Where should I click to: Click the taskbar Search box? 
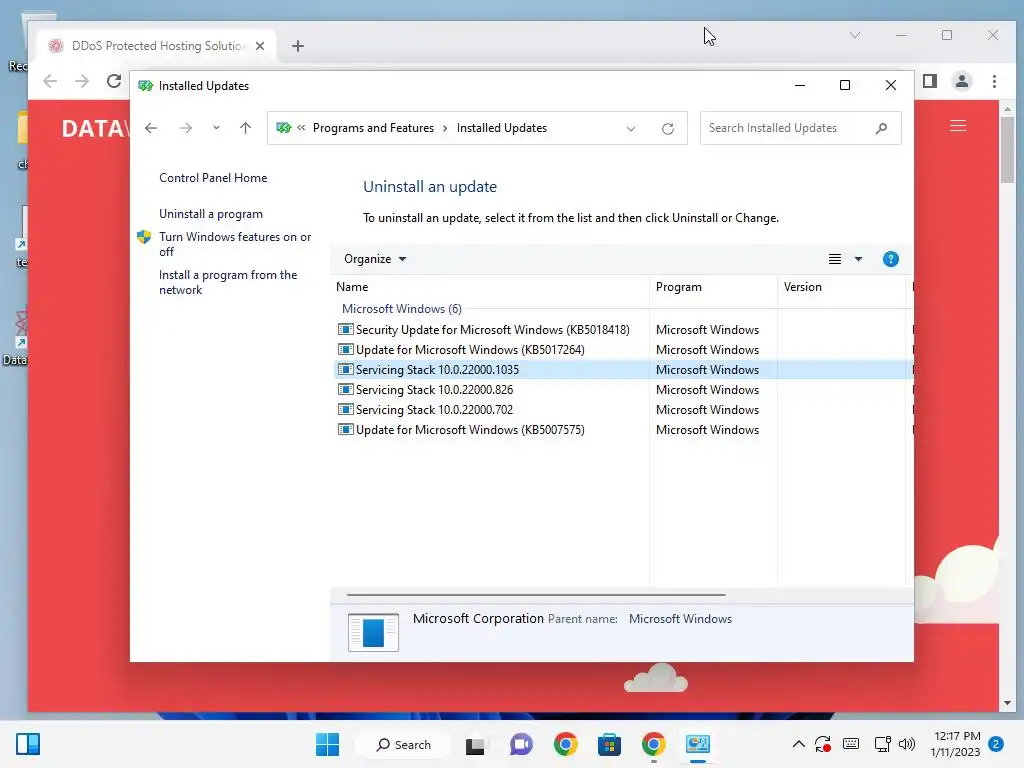click(x=404, y=744)
